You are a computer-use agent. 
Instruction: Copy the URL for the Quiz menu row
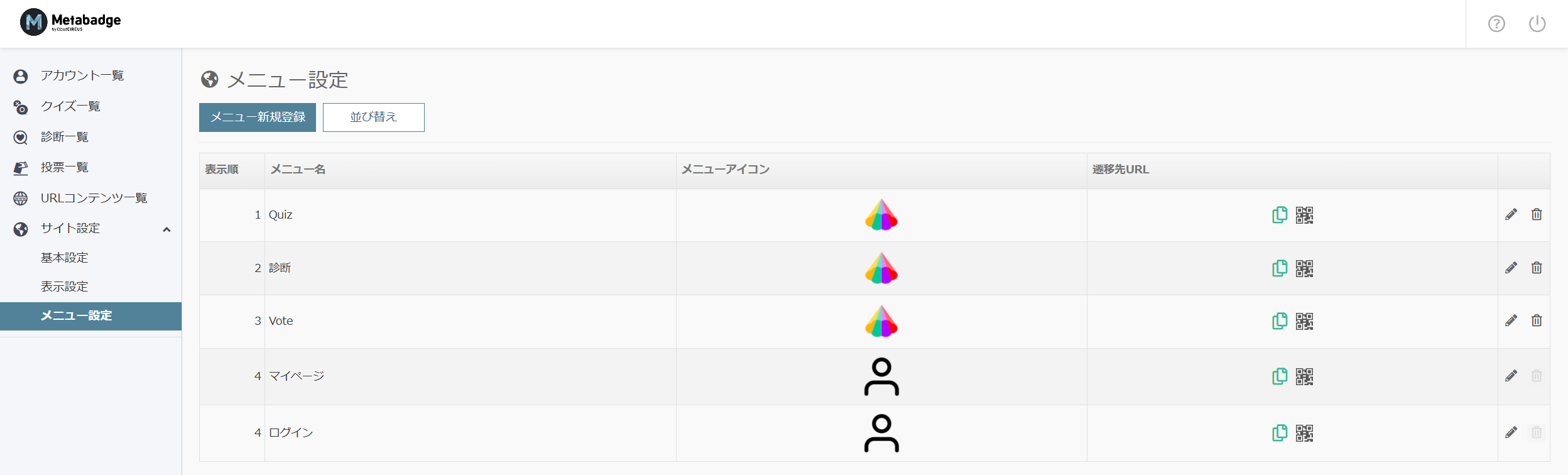(x=1280, y=215)
